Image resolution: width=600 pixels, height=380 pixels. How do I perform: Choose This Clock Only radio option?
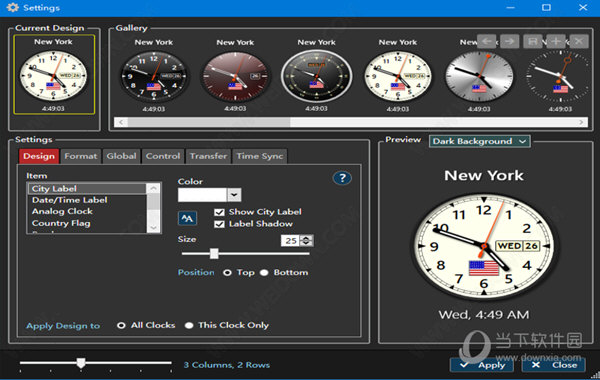click(x=189, y=326)
